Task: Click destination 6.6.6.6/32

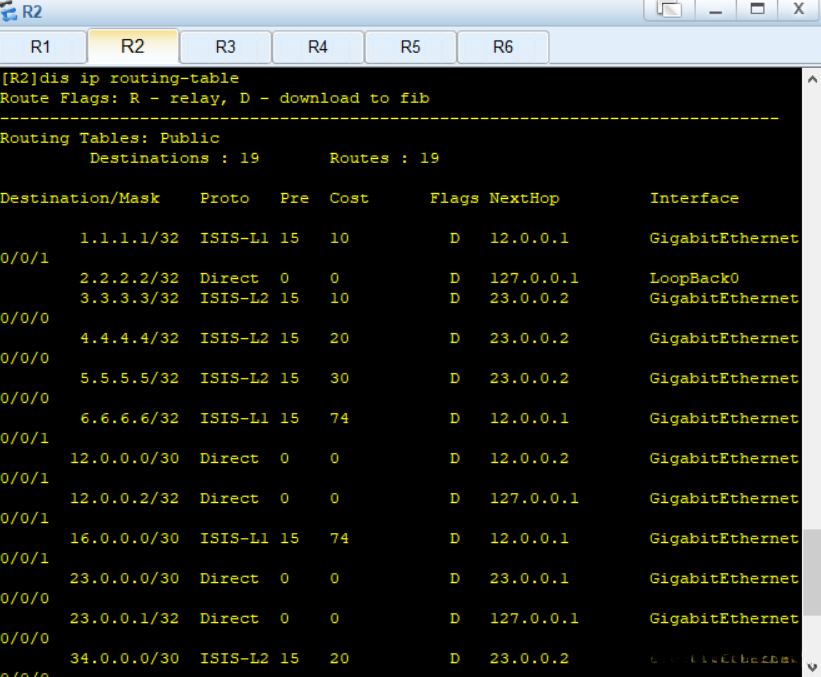Action: (129, 418)
